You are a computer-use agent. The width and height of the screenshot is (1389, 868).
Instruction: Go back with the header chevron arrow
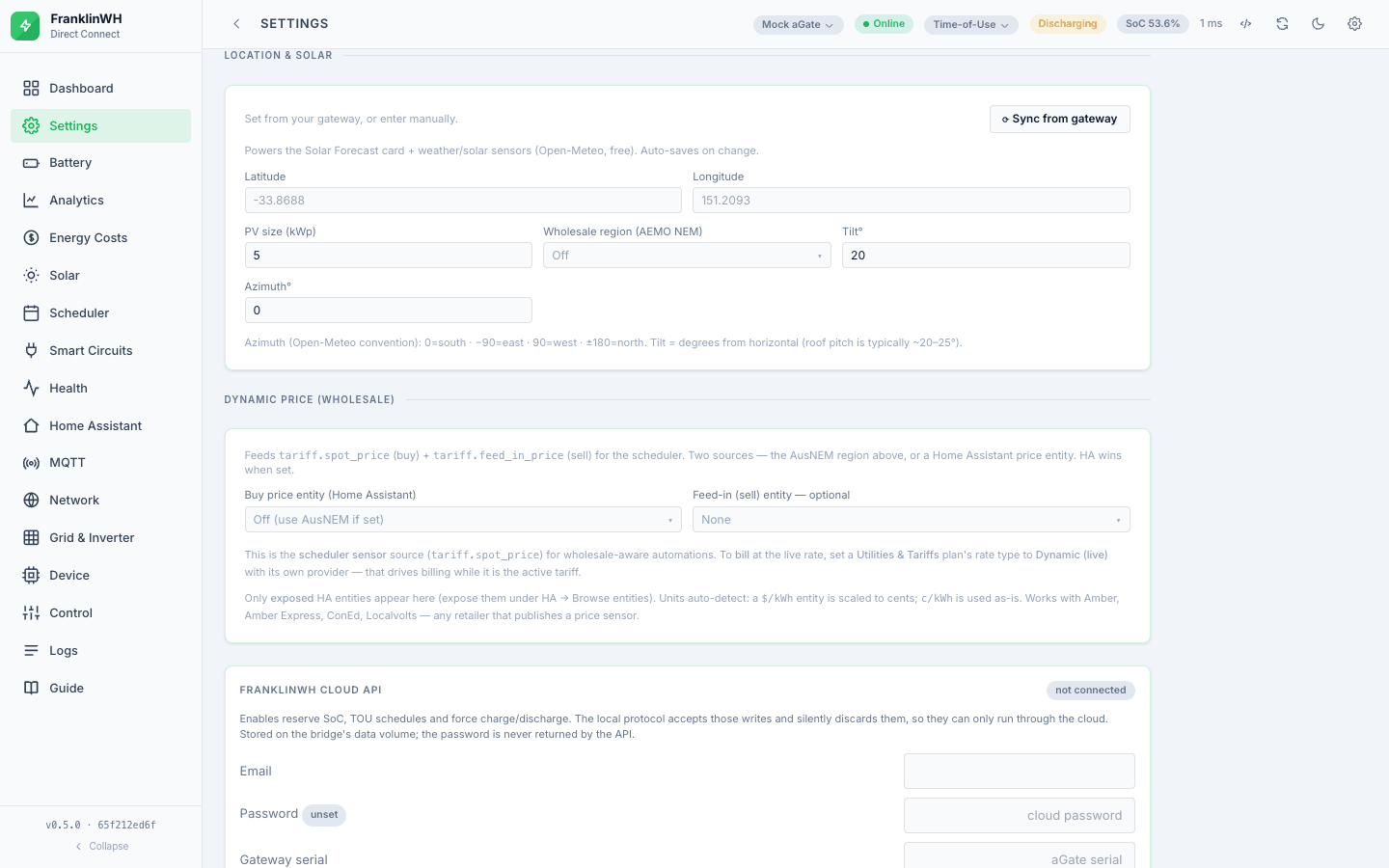pyautogui.click(x=236, y=24)
